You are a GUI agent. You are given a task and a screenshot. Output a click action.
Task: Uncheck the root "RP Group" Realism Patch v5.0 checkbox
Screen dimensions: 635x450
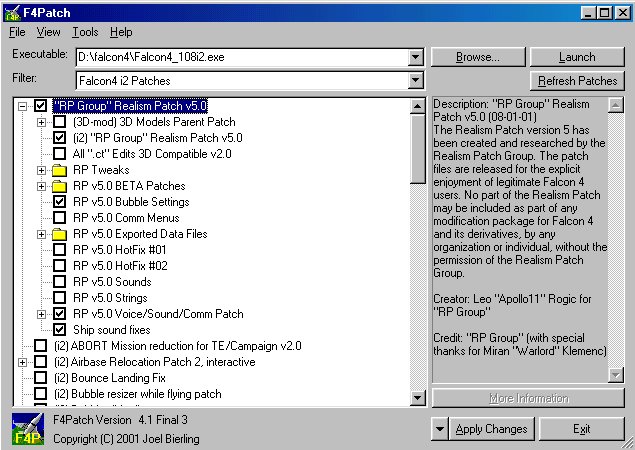40,106
